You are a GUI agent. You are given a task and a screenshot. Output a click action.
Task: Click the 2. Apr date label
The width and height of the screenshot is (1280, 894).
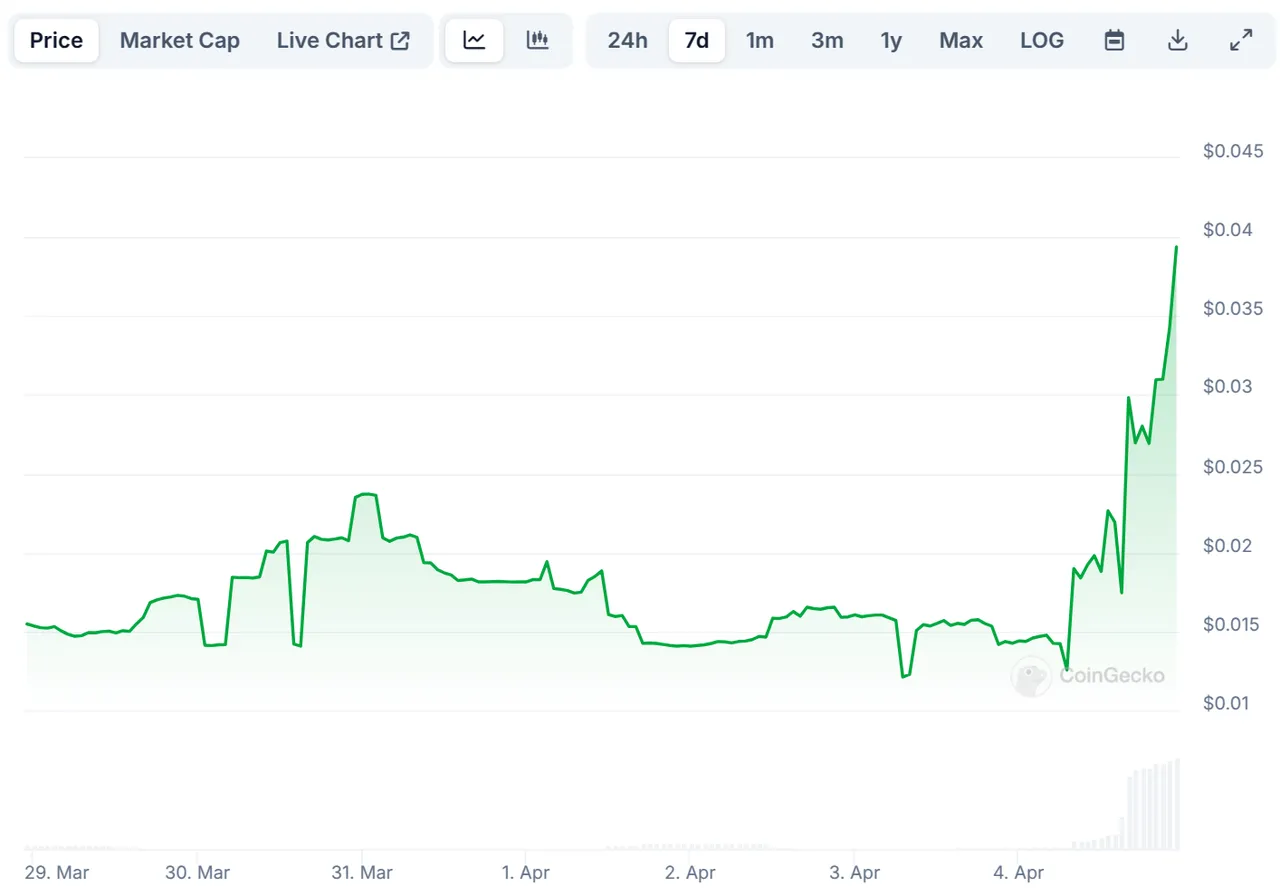click(690, 872)
